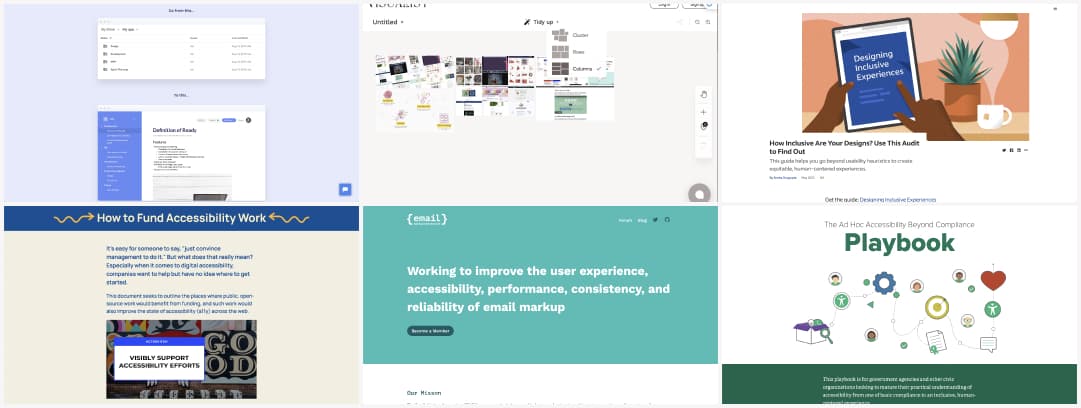This screenshot has width=1081, height=408.
Task: Open the Blog menu item
Action: pos(642,220)
